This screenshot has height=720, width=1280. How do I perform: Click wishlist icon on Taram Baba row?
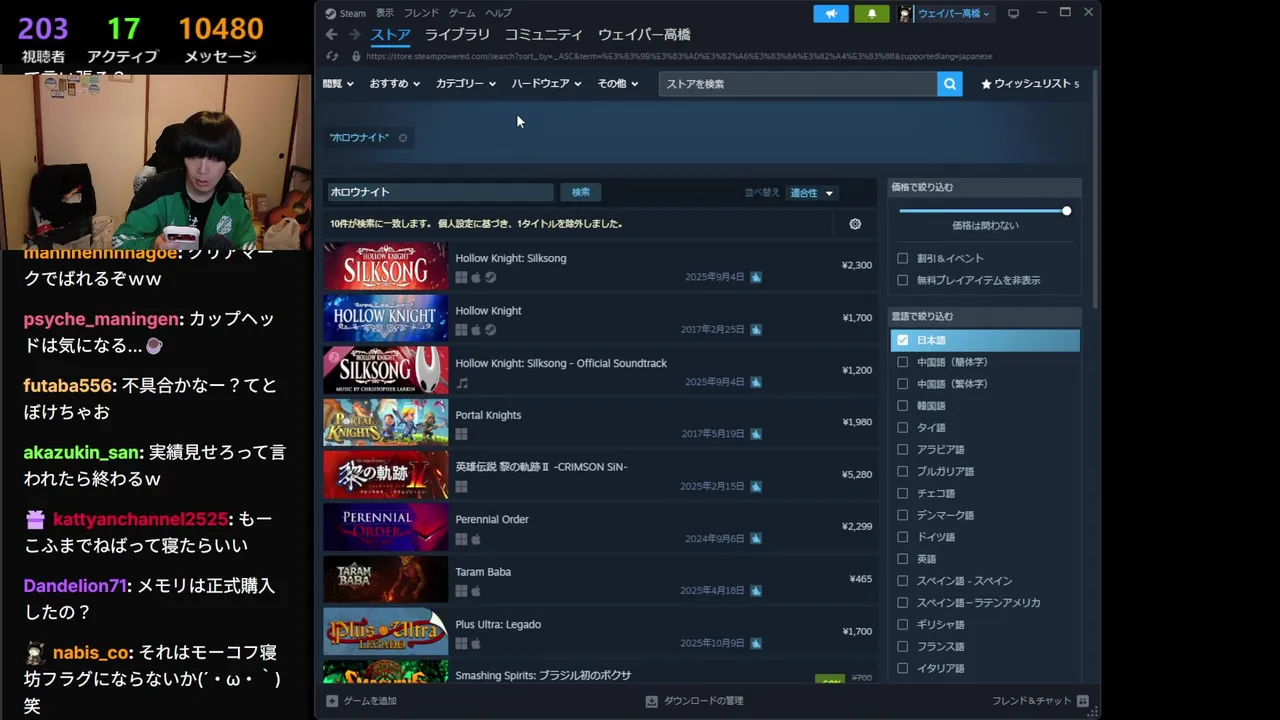click(x=756, y=591)
